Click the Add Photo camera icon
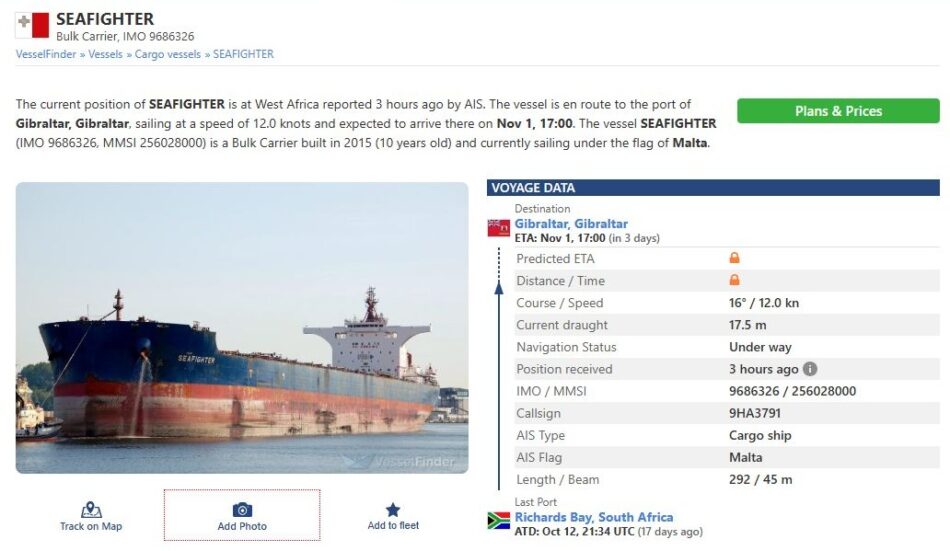The height and width of the screenshot is (551, 950). (242, 510)
